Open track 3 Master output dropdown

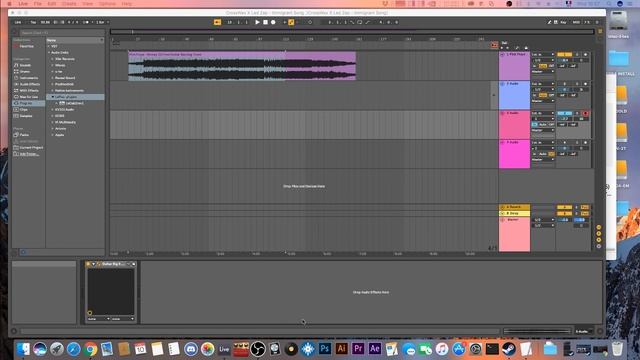[x=542, y=131]
